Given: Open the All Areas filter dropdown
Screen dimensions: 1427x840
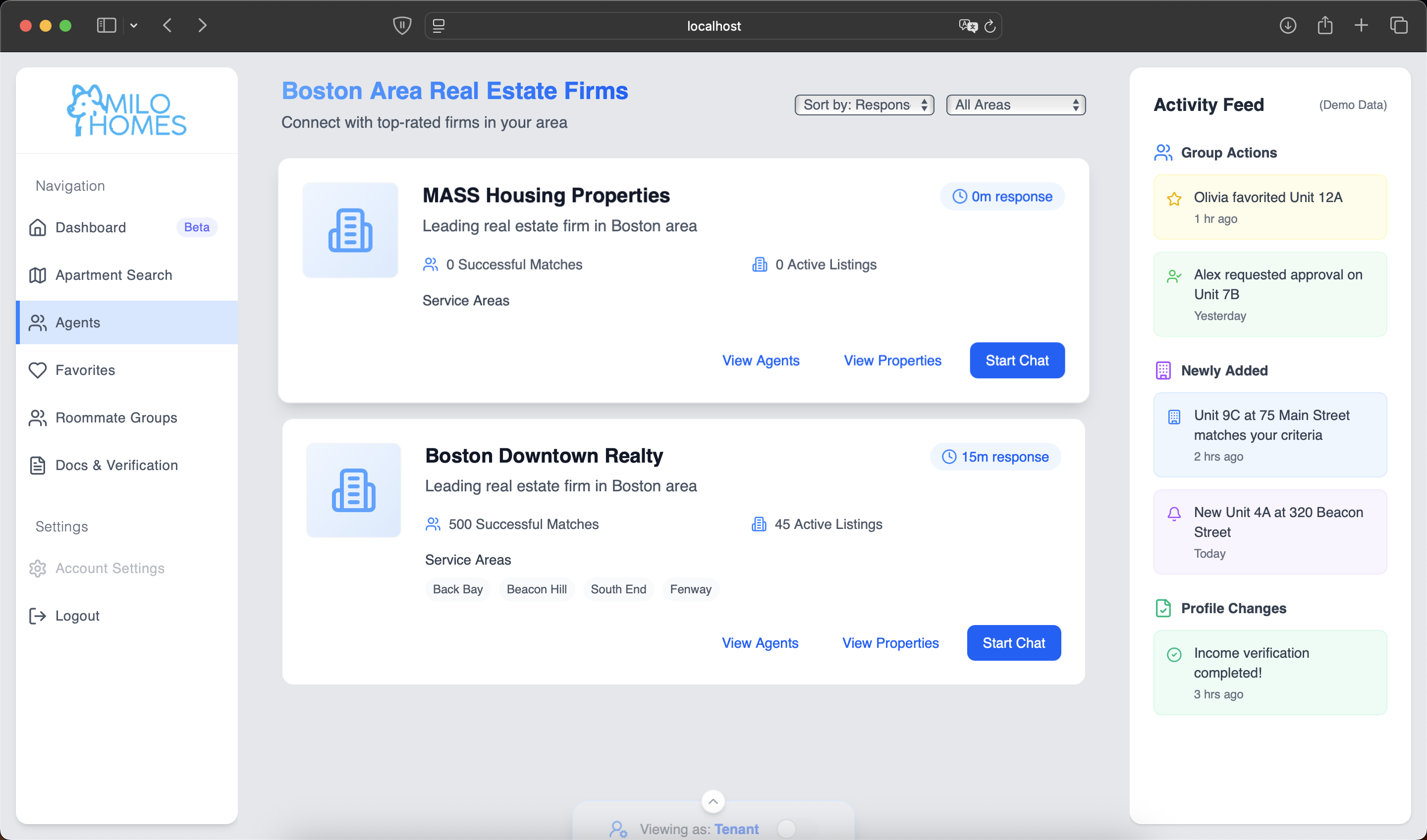Looking at the screenshot, I should click(x=1015, y=105).
